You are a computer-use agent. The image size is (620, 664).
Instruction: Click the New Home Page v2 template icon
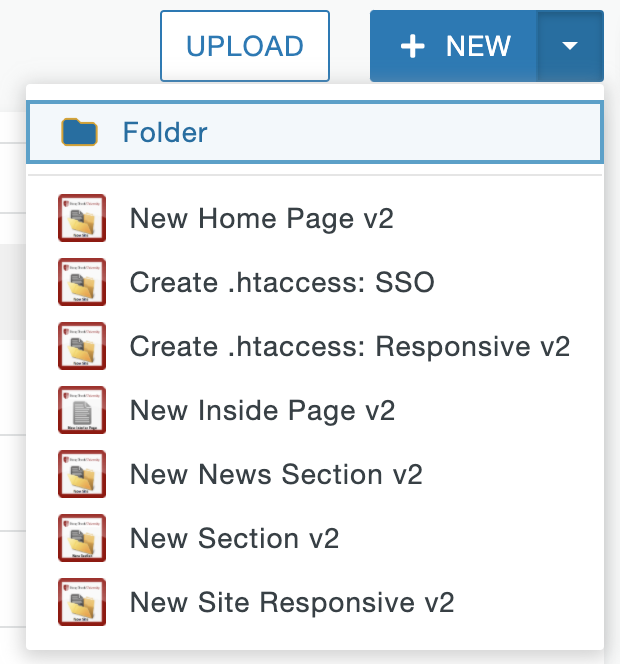pyautogui.click(x=82, y=219)
